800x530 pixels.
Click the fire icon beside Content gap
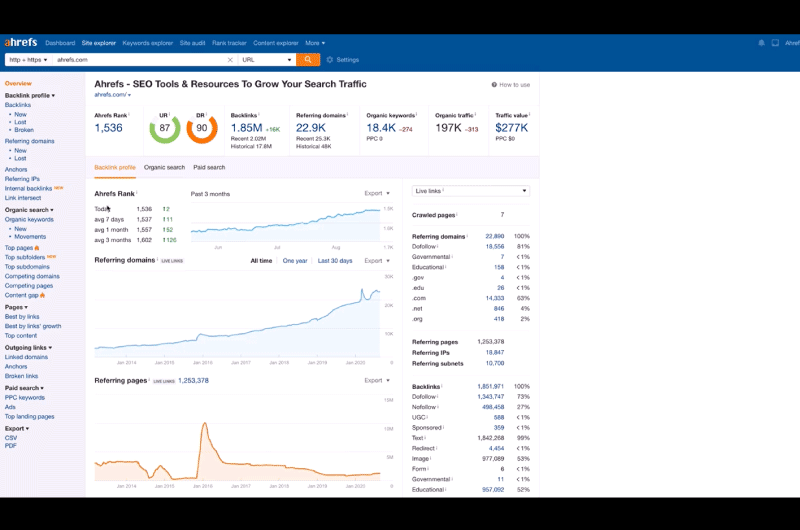coord(42,295)
